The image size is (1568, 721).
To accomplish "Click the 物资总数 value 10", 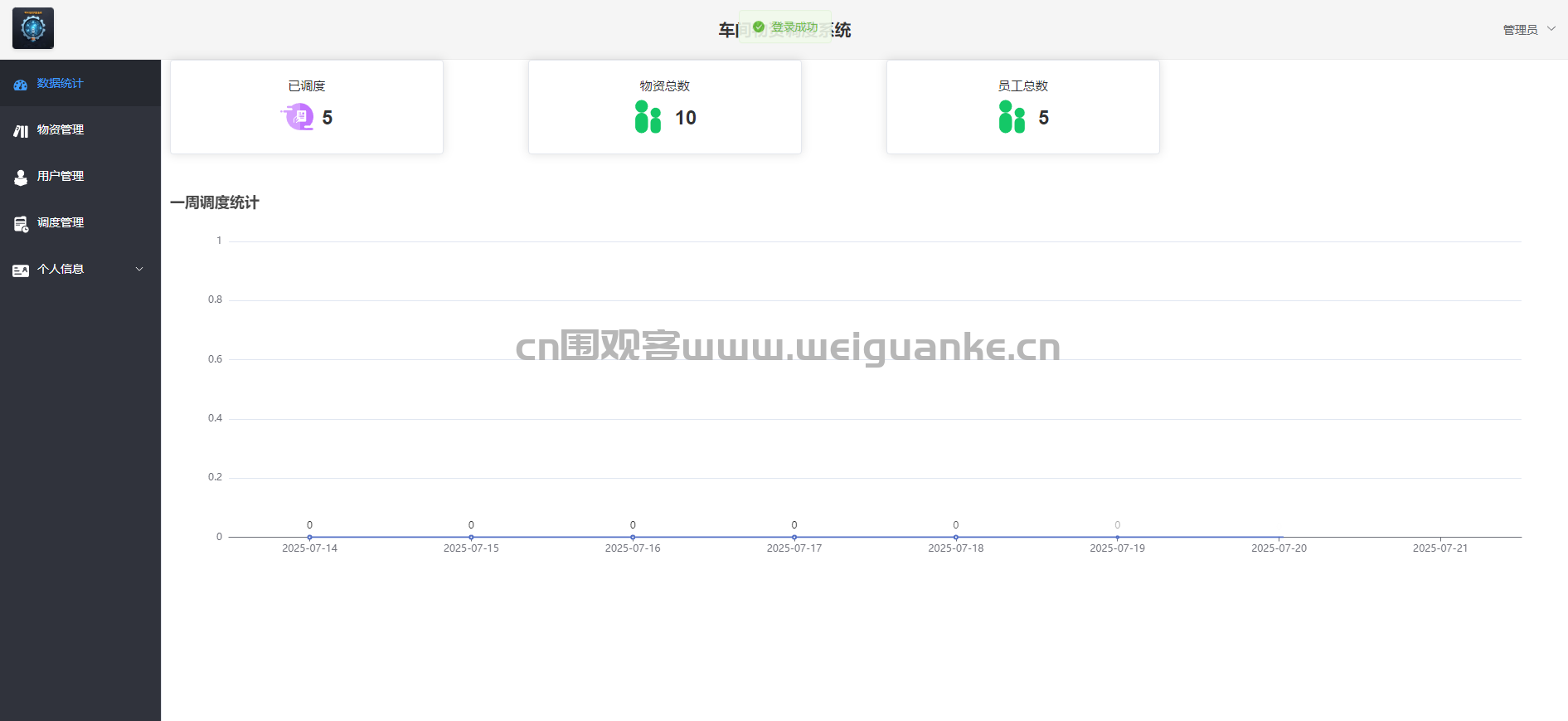I will coord(686,118).
